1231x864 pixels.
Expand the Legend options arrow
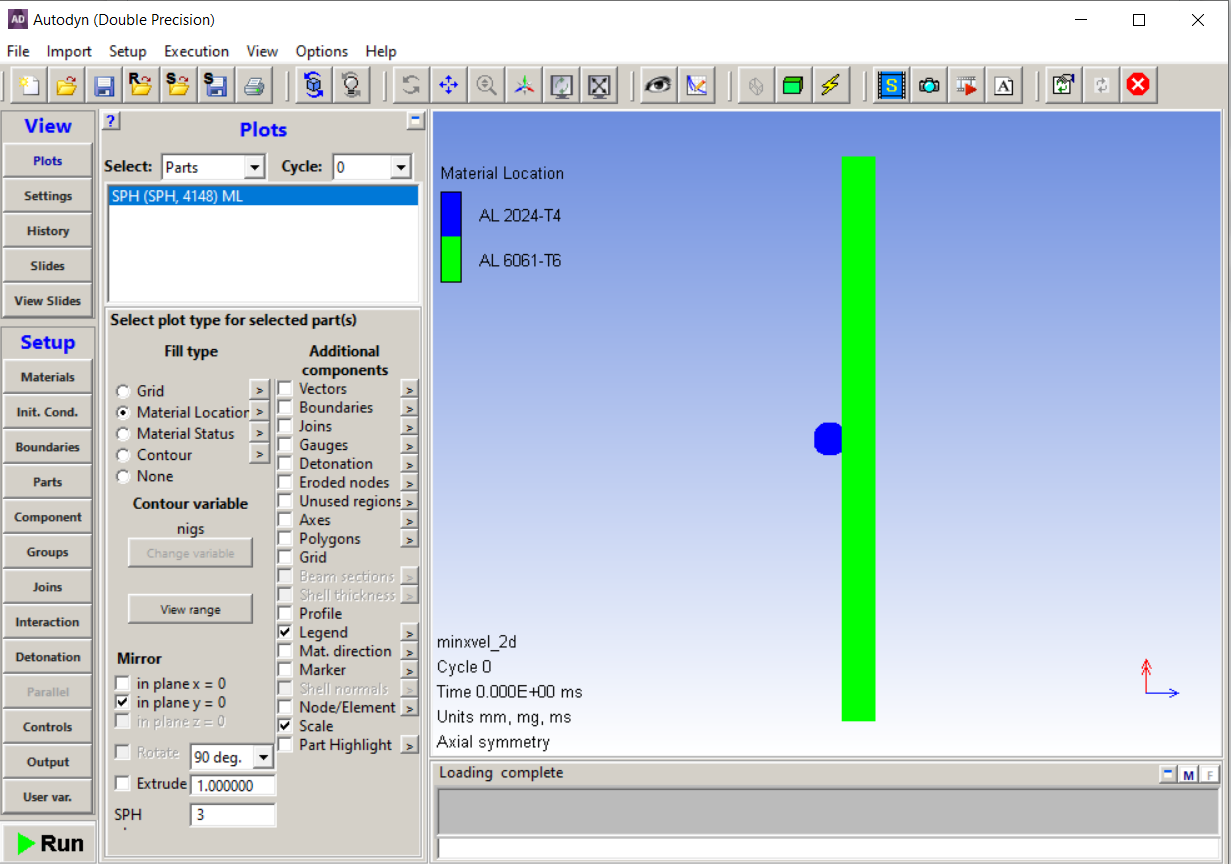(x=410, y=633)
